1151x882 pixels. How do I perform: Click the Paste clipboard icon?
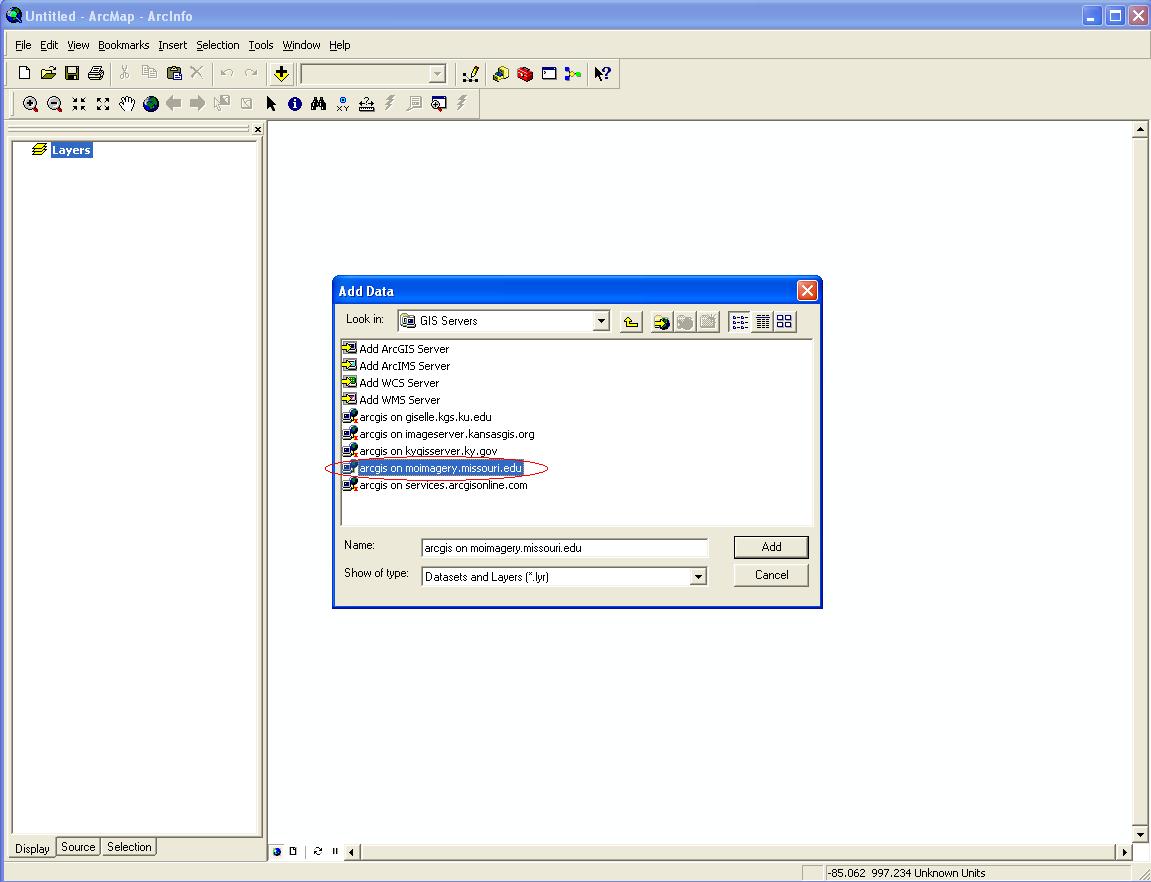click(x=174, y=73)
